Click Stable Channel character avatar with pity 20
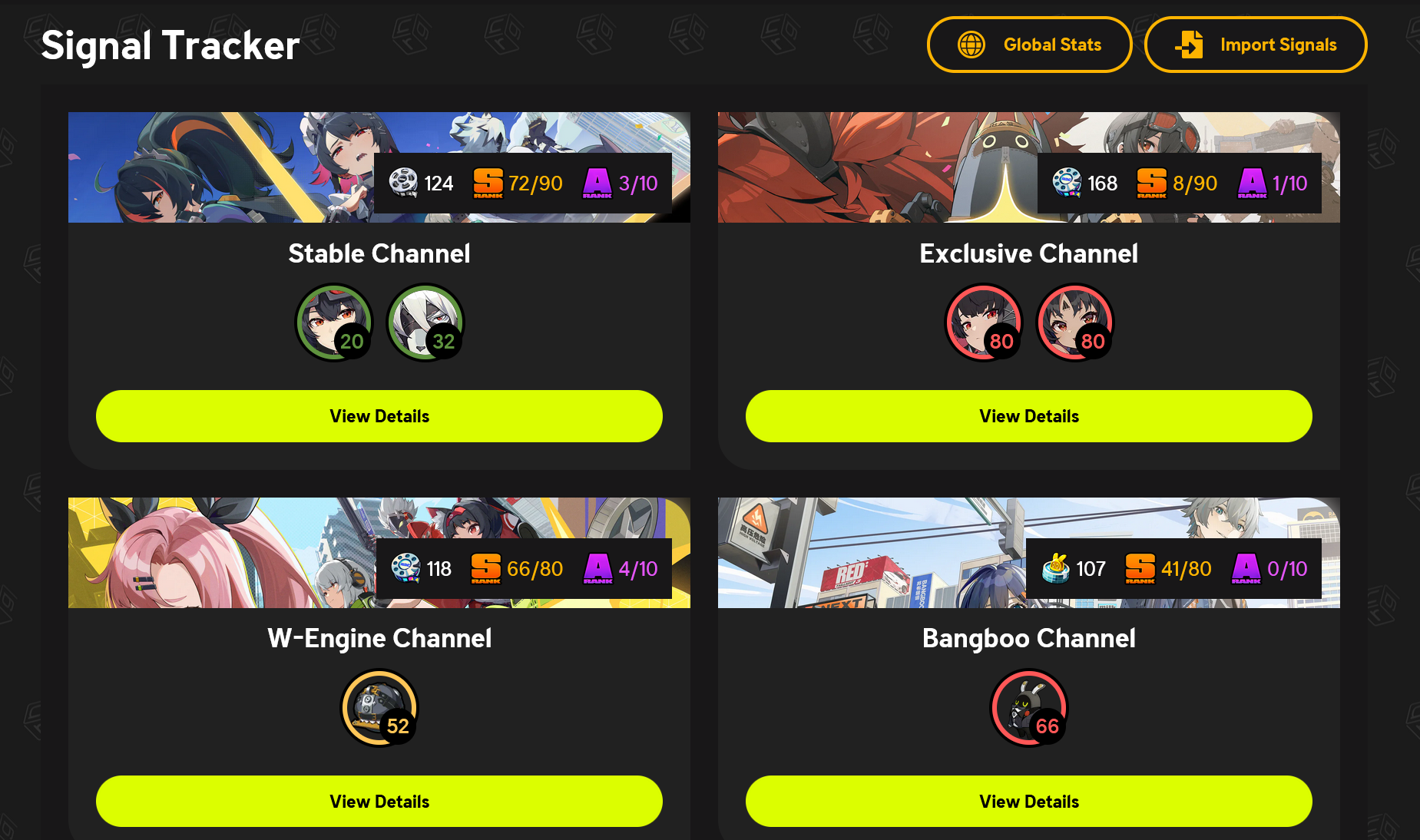 (334, 322)
